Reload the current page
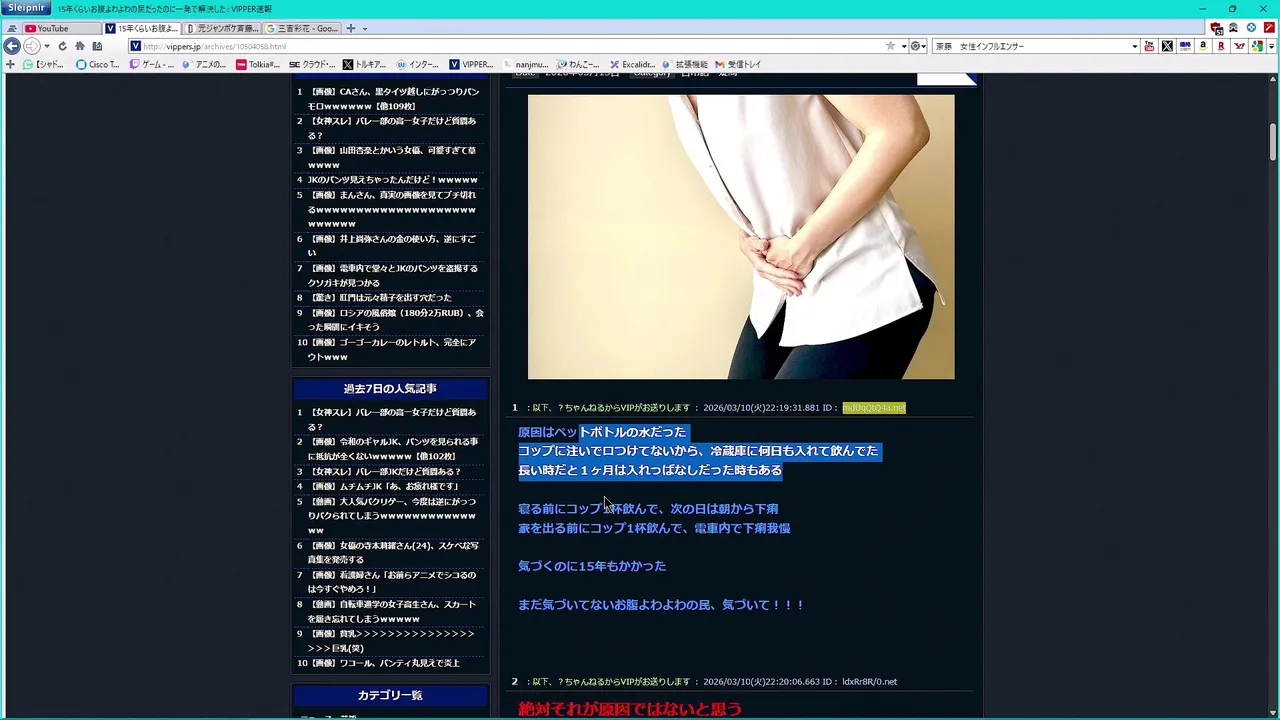Viewport: 1280px width, 720px height. [x=62, y=46]
